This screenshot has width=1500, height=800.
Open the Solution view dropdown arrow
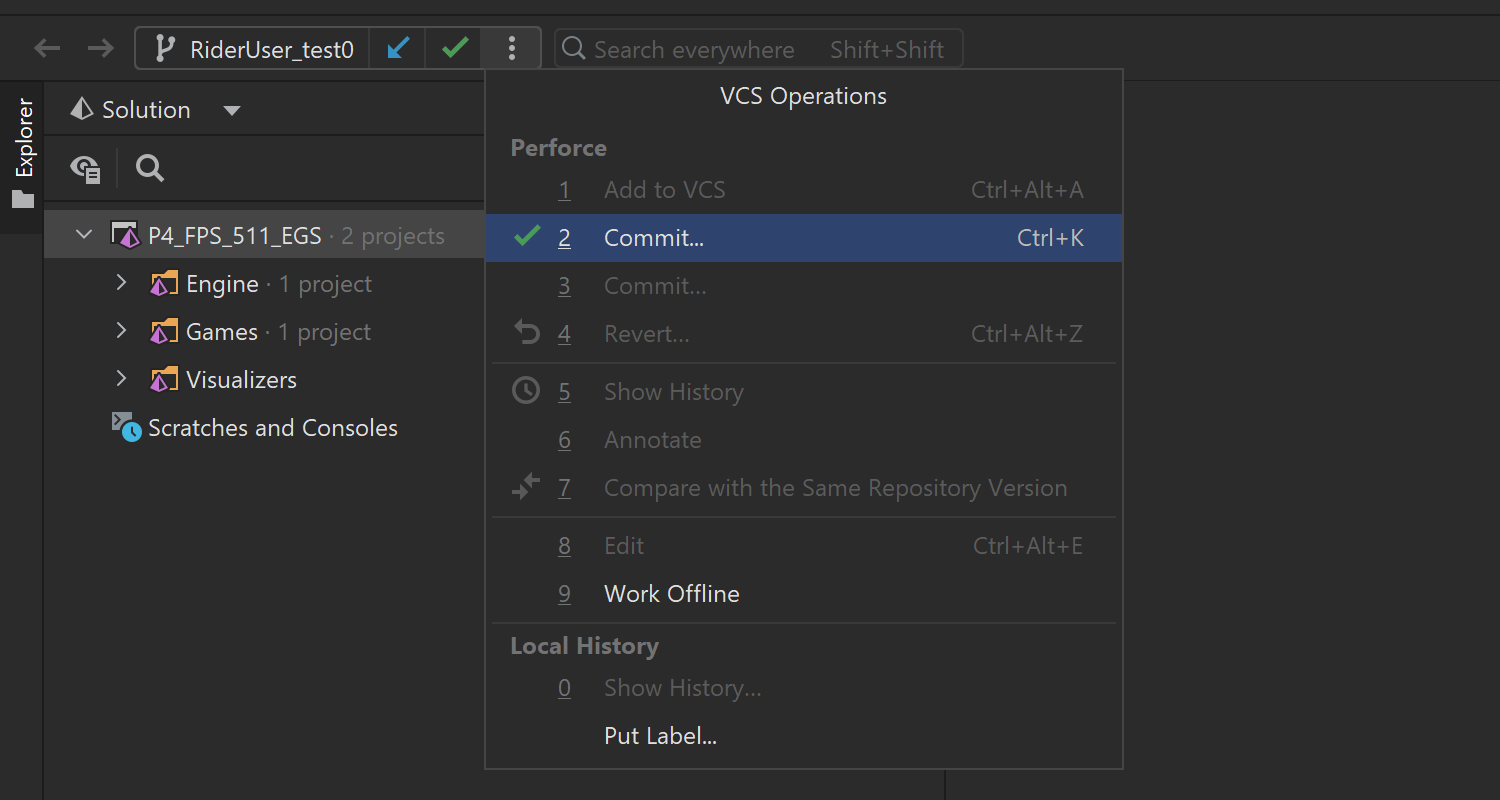(x=232, y=110)
